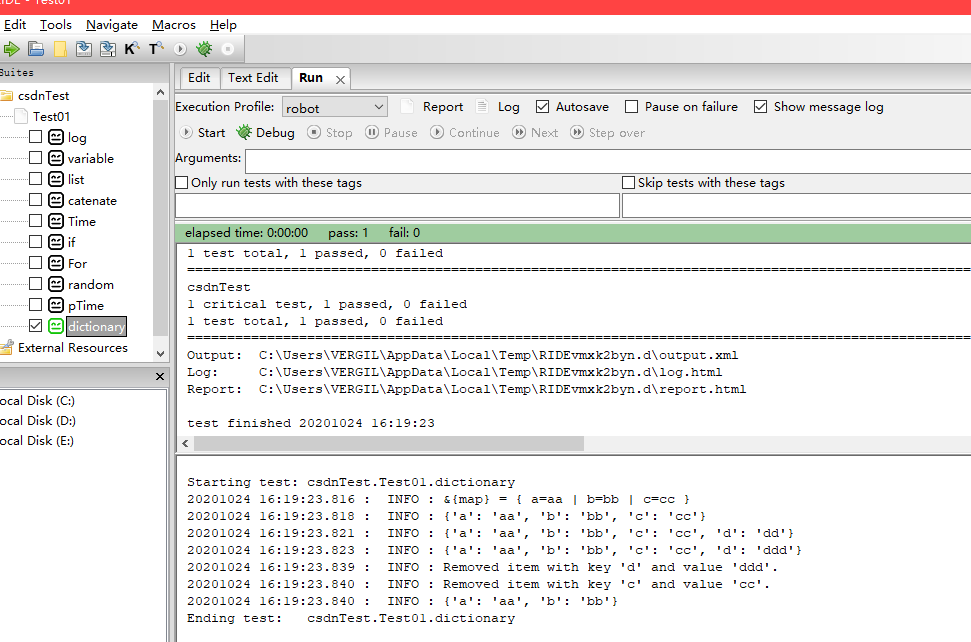The width and height of the screenshot is (971, 642).
Task: Close the file explorer panel with X
Action: 160,376
